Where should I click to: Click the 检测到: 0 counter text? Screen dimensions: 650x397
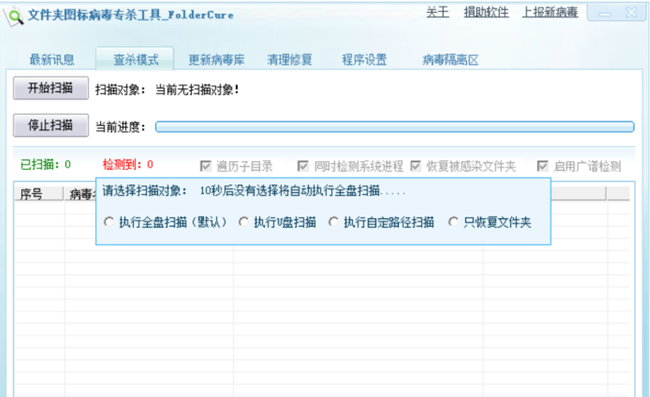[x=128, y=165]
